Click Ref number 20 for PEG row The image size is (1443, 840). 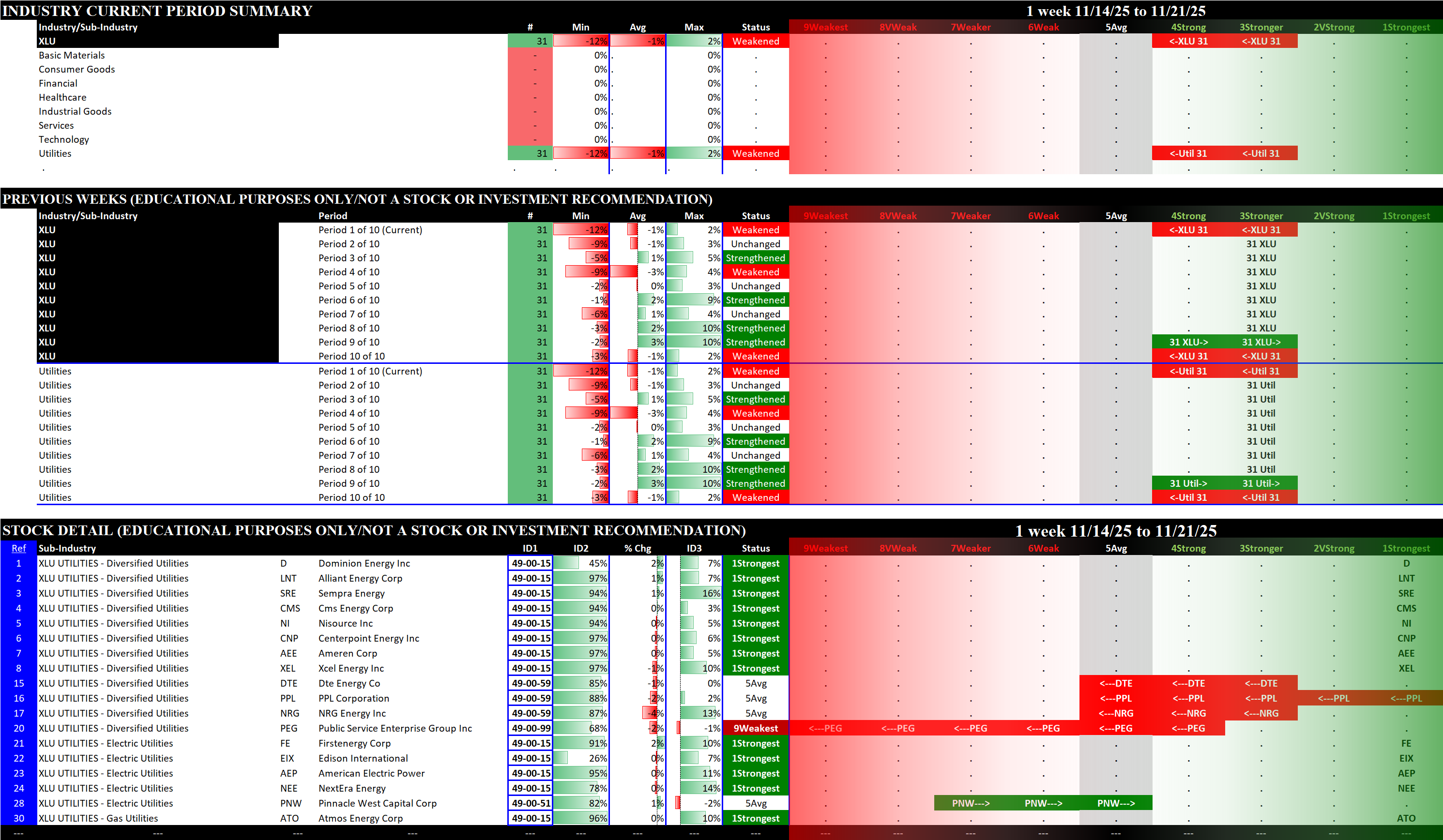tap(18, 728)
